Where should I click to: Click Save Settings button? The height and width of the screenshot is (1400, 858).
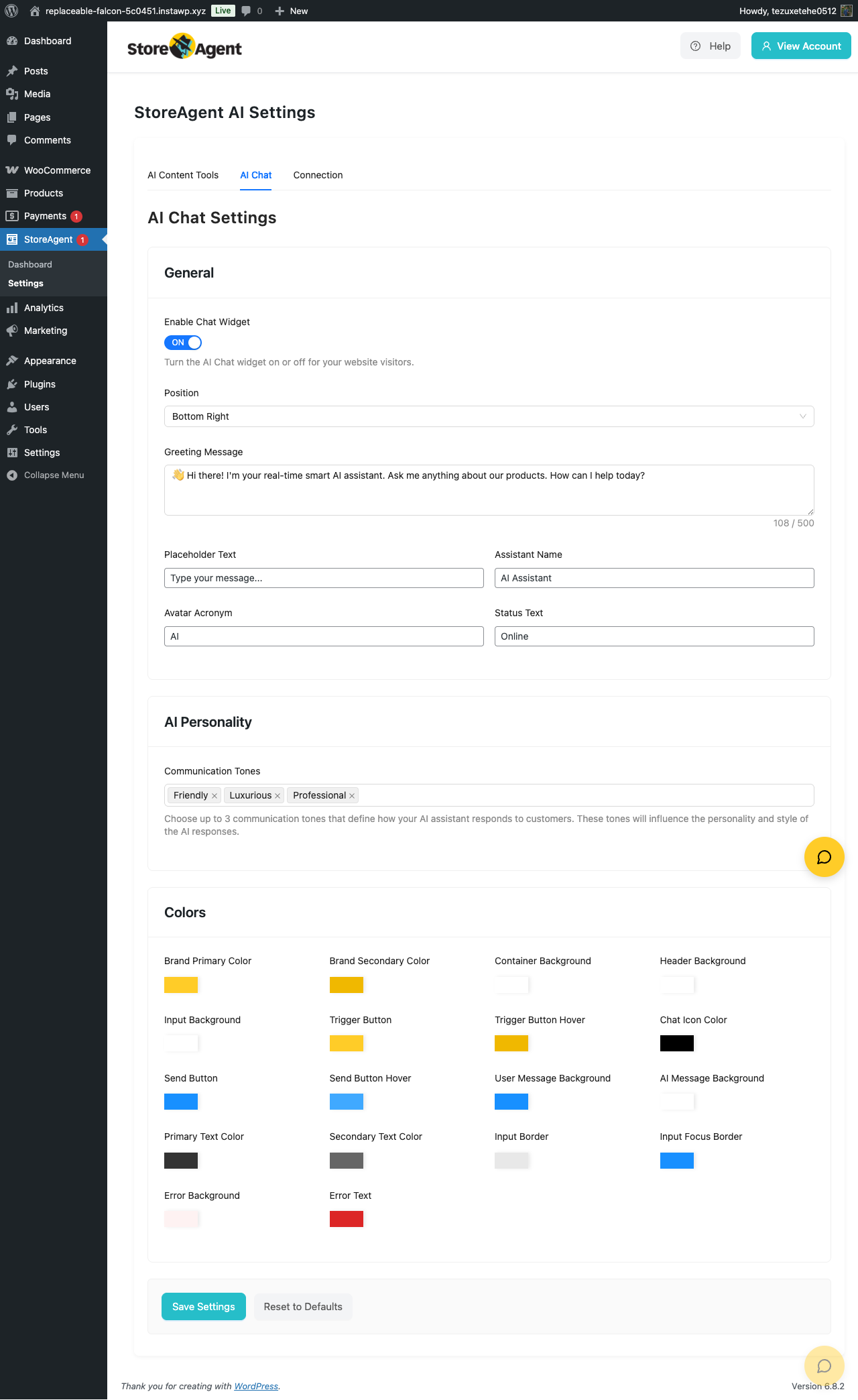(204, 1306)
